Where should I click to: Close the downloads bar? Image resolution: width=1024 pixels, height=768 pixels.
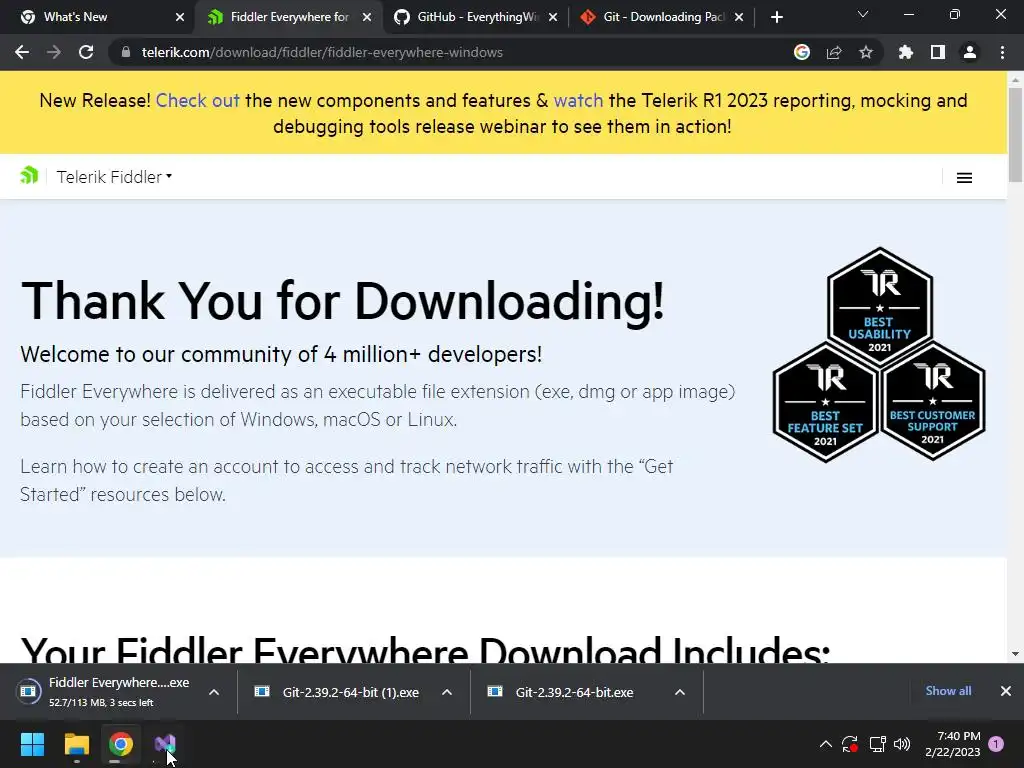pyautogui.click(x=1006, y=691)
